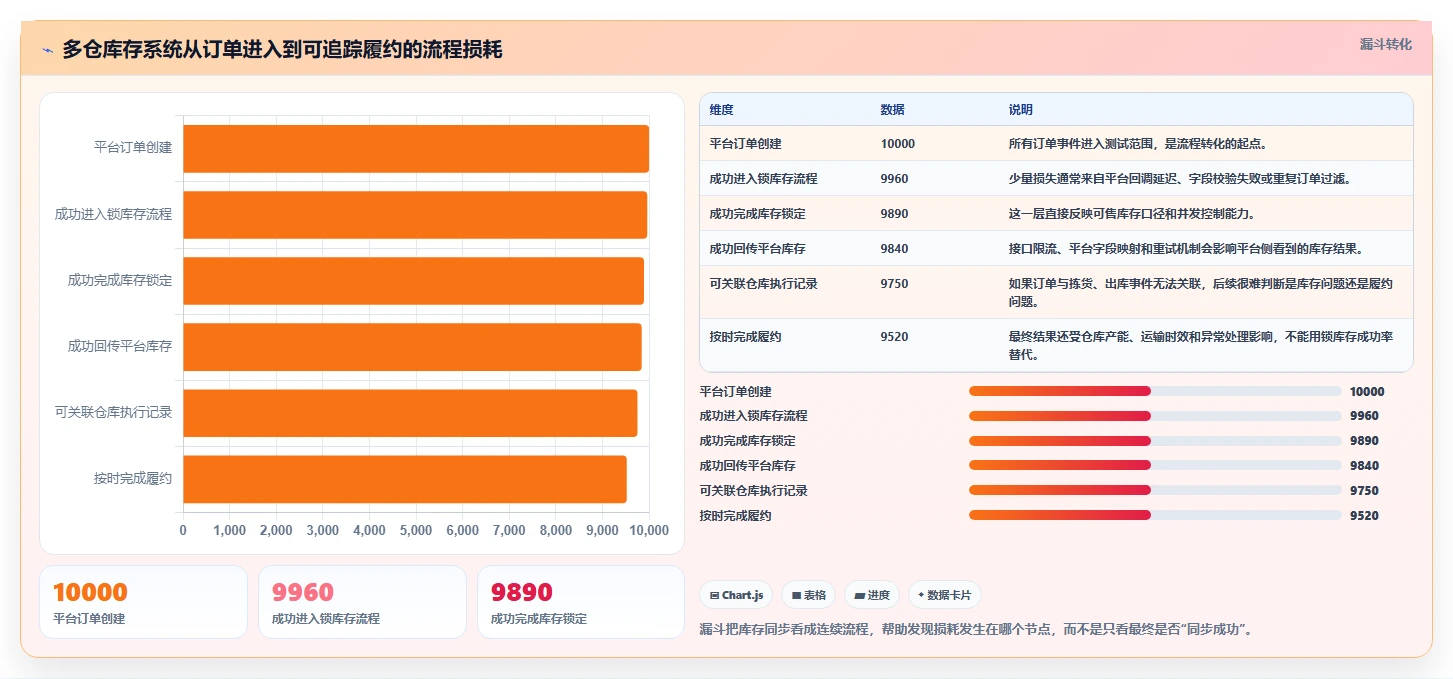Click the 成功回传平台库存 chart y-axis label
The image size is (1453, 679).
point(120,346)
